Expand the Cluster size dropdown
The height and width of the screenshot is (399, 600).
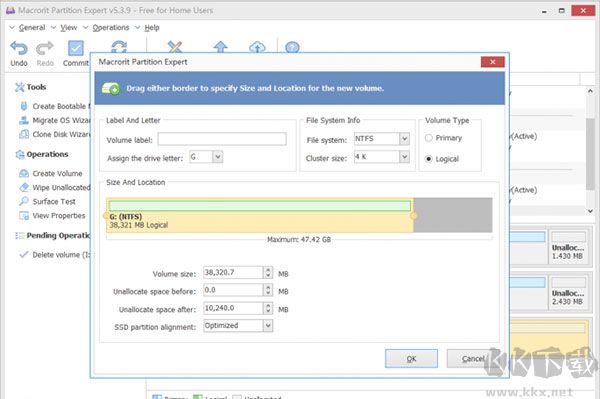404,157
